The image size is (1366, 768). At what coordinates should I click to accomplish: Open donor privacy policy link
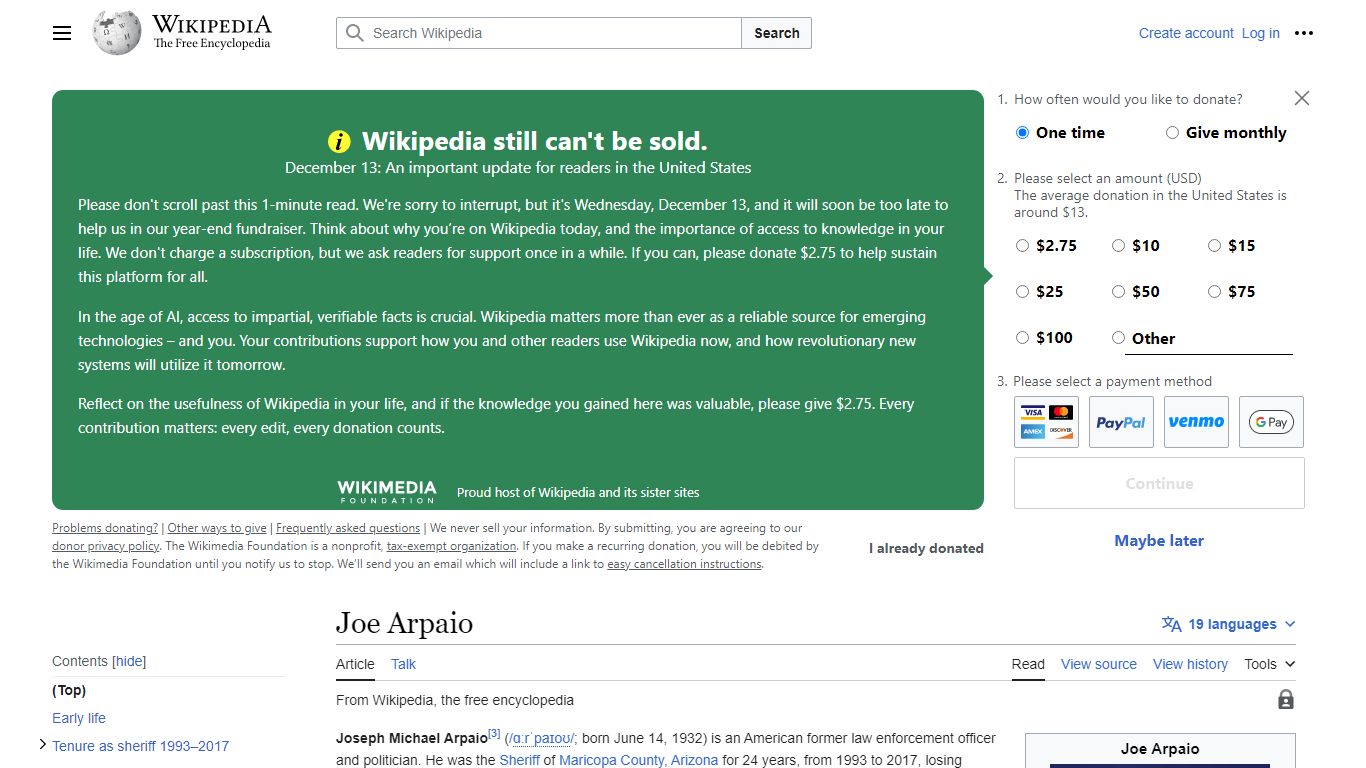[x=106, y=546]
